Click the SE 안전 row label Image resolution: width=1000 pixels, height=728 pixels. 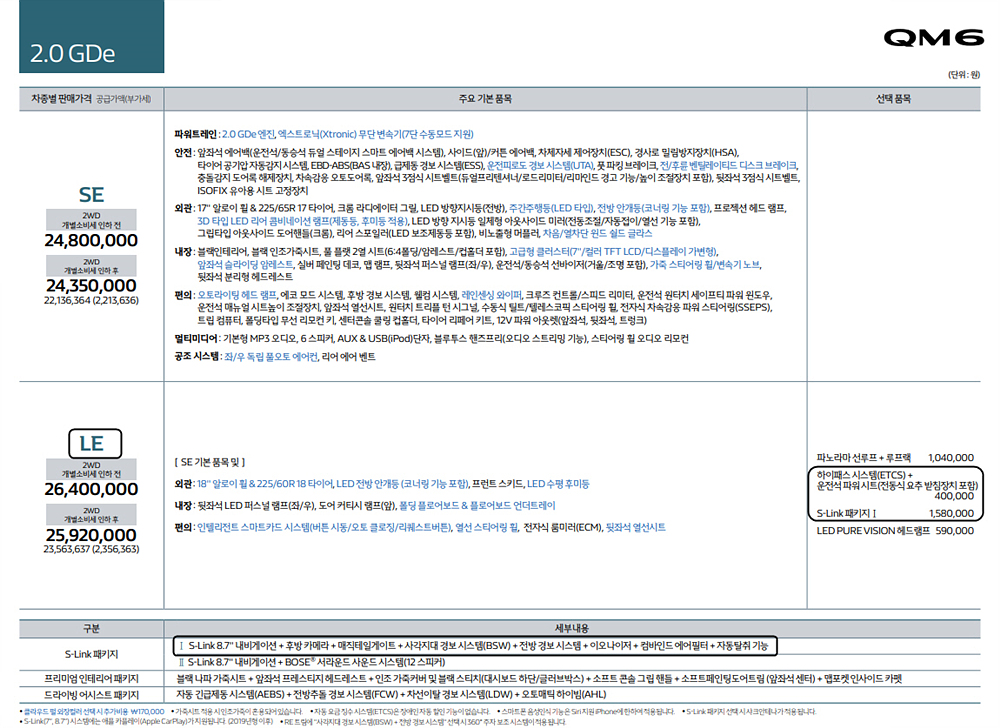183,152
